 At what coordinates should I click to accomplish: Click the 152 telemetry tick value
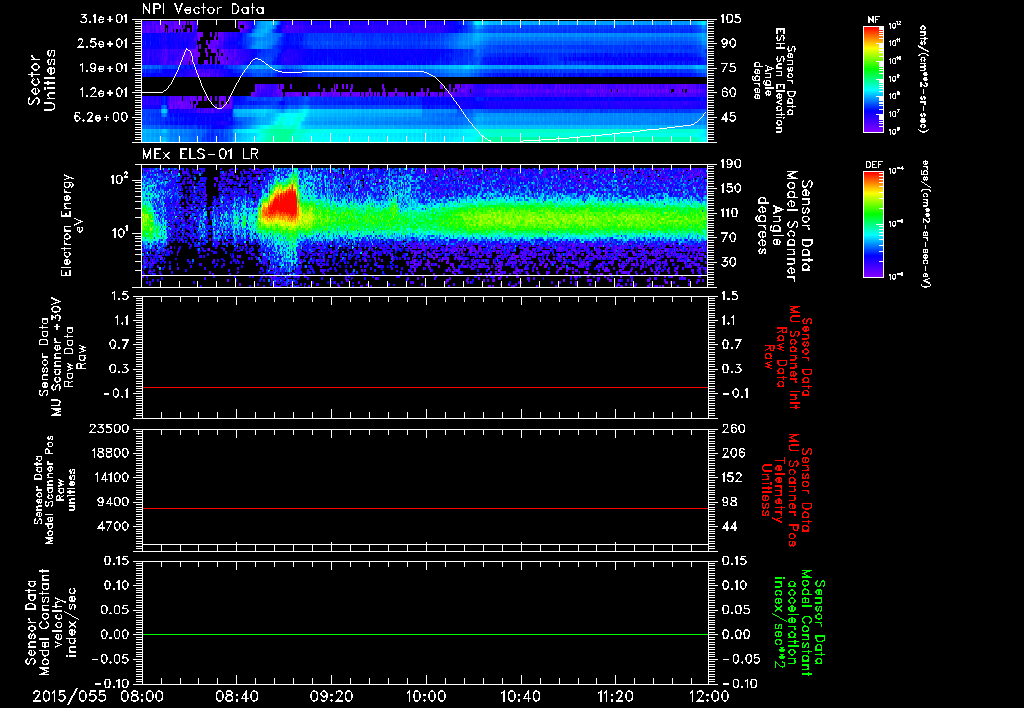tap(731, 477)
